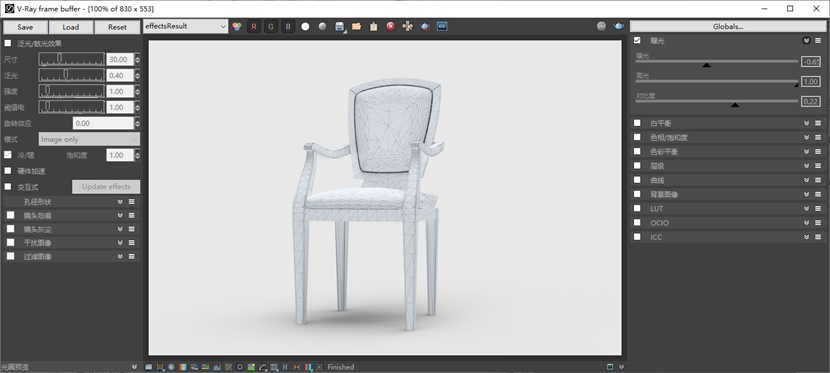Click the Load button
Viewport: 830px width, 373px height.
point(71,27)
